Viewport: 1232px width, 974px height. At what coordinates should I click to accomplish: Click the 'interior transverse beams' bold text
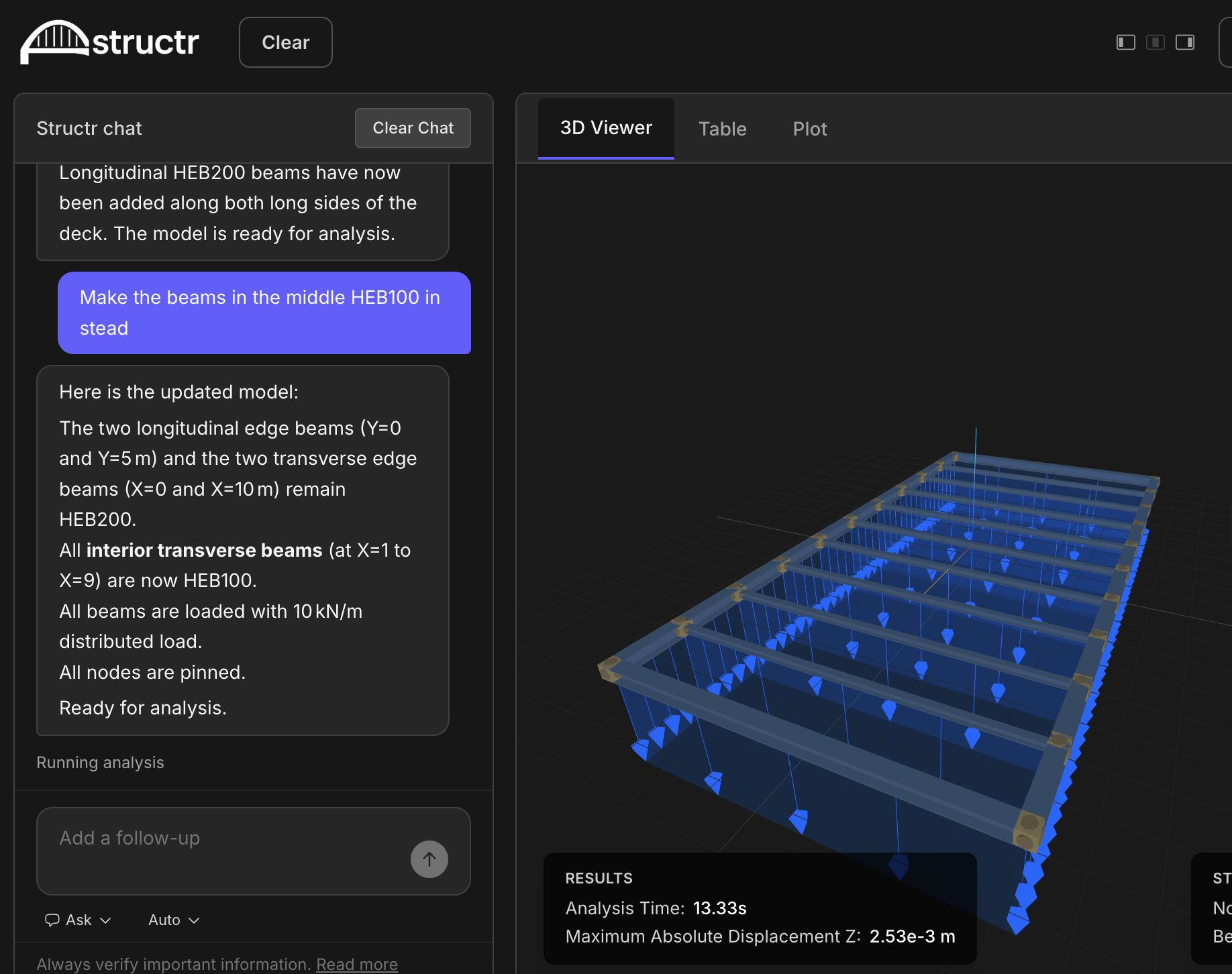204,550
